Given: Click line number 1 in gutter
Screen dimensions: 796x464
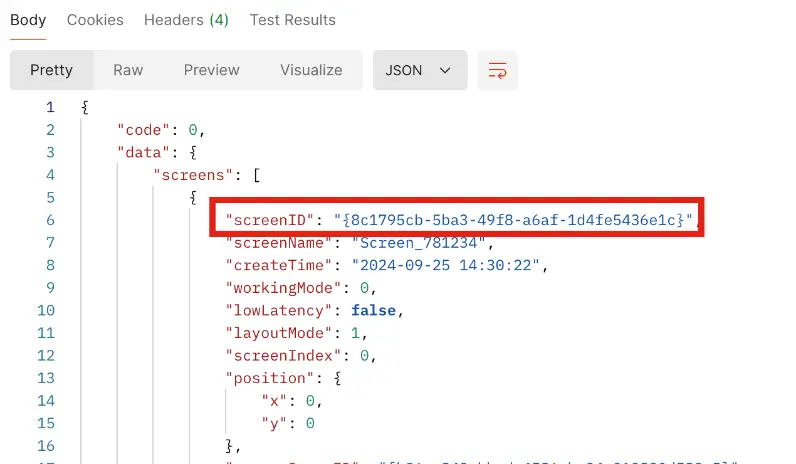Looking at the screenshot, I should click(x=49, y=107).
